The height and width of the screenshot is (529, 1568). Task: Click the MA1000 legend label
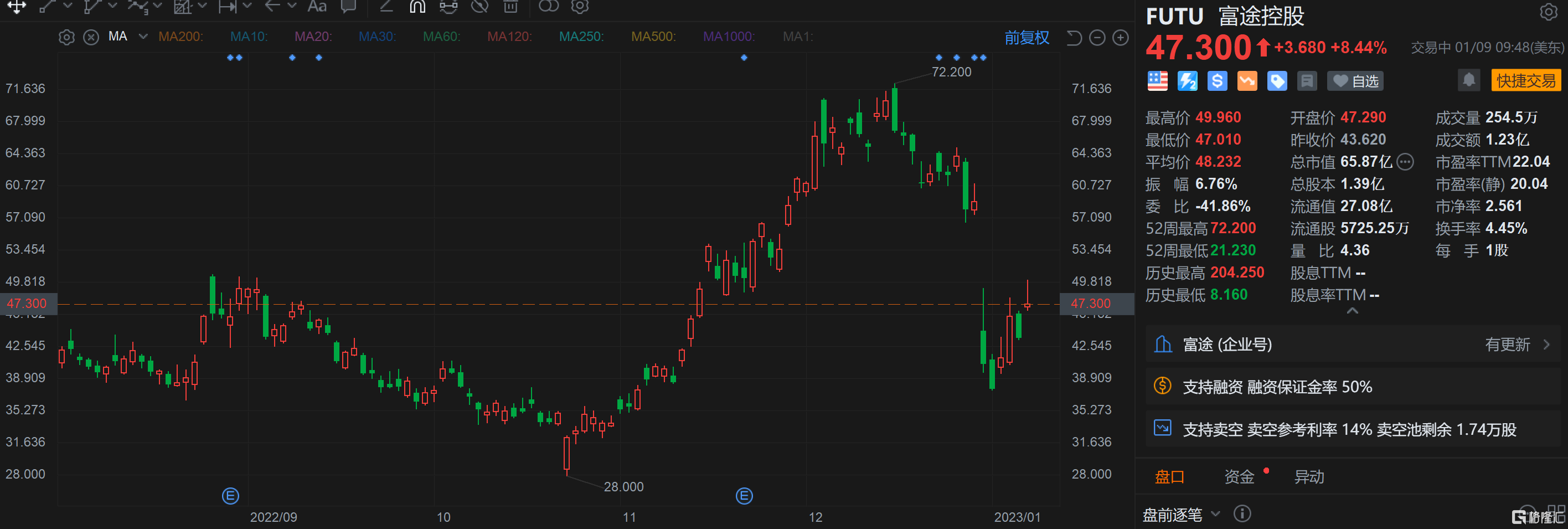[729, 37]
